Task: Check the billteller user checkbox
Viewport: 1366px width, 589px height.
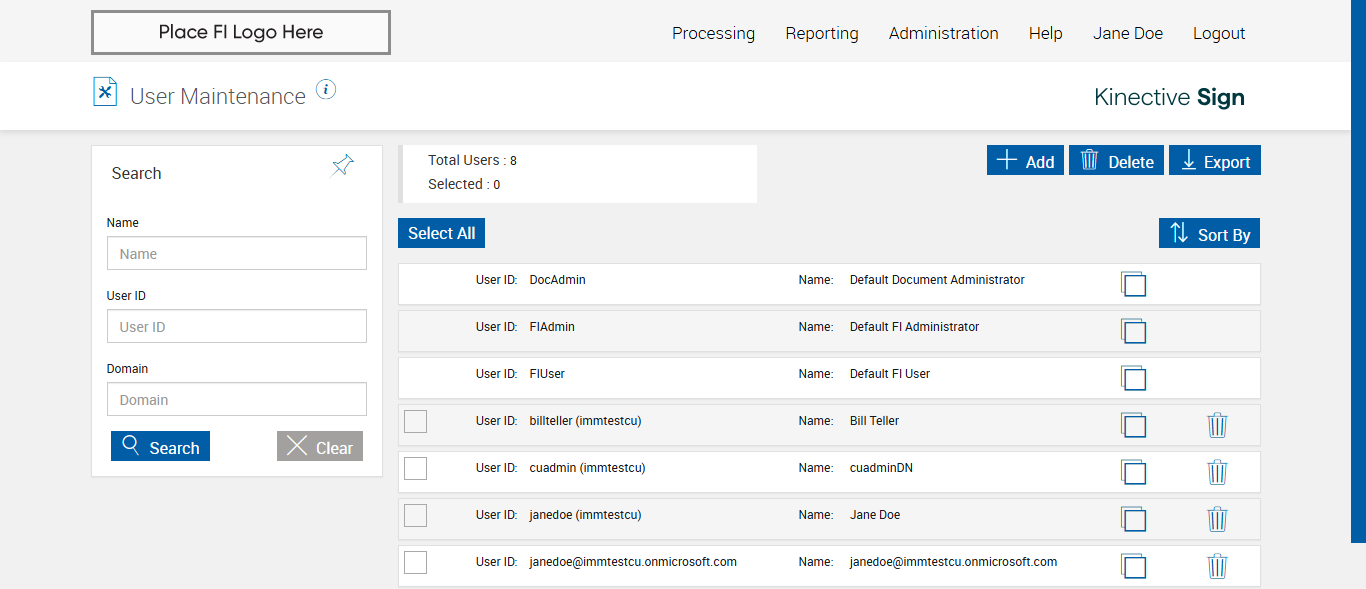Action: [415, 422]
